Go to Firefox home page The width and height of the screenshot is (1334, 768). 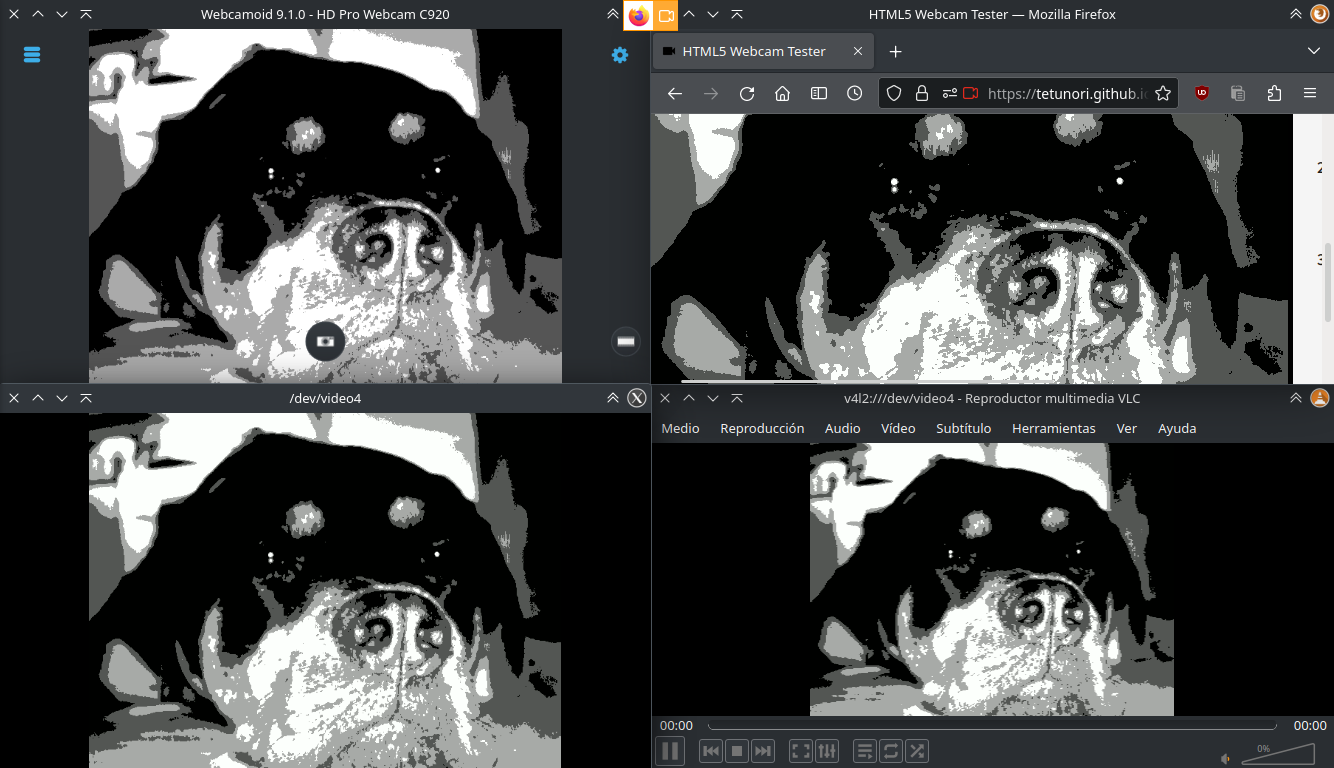coord(783,93)
